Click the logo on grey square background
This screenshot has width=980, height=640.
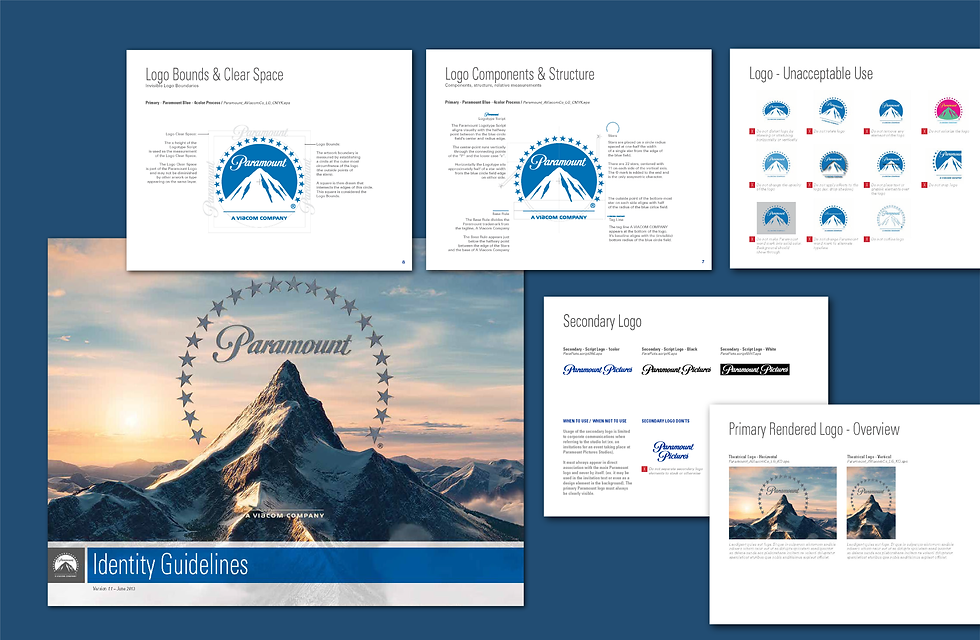776,218
